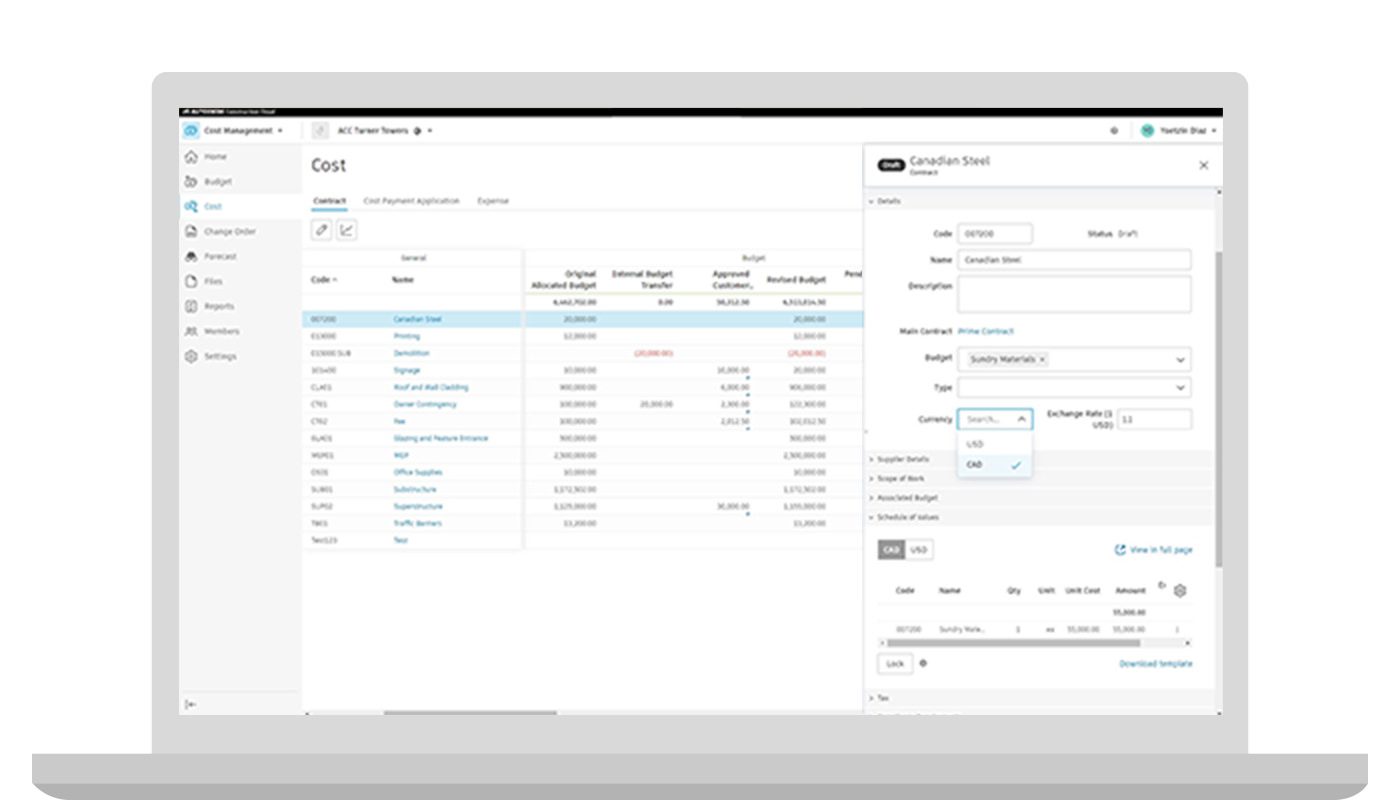Viewport: 1400px width, 800px height.
Task: Switch to the Expense tab
Action: pyautogui.click(x=493, y=201)
